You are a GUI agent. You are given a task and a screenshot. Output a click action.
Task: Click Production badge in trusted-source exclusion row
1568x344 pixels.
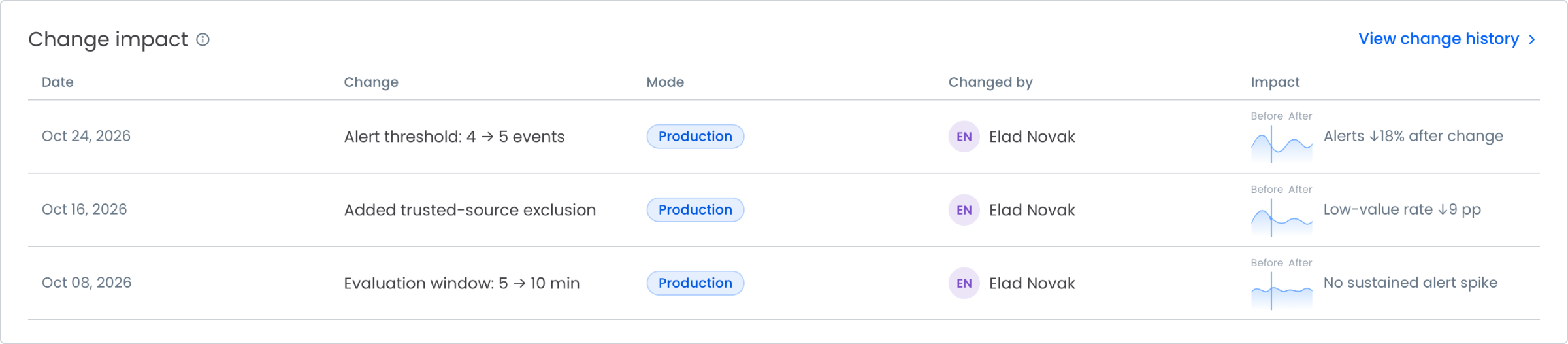click(x=695, y=210)
